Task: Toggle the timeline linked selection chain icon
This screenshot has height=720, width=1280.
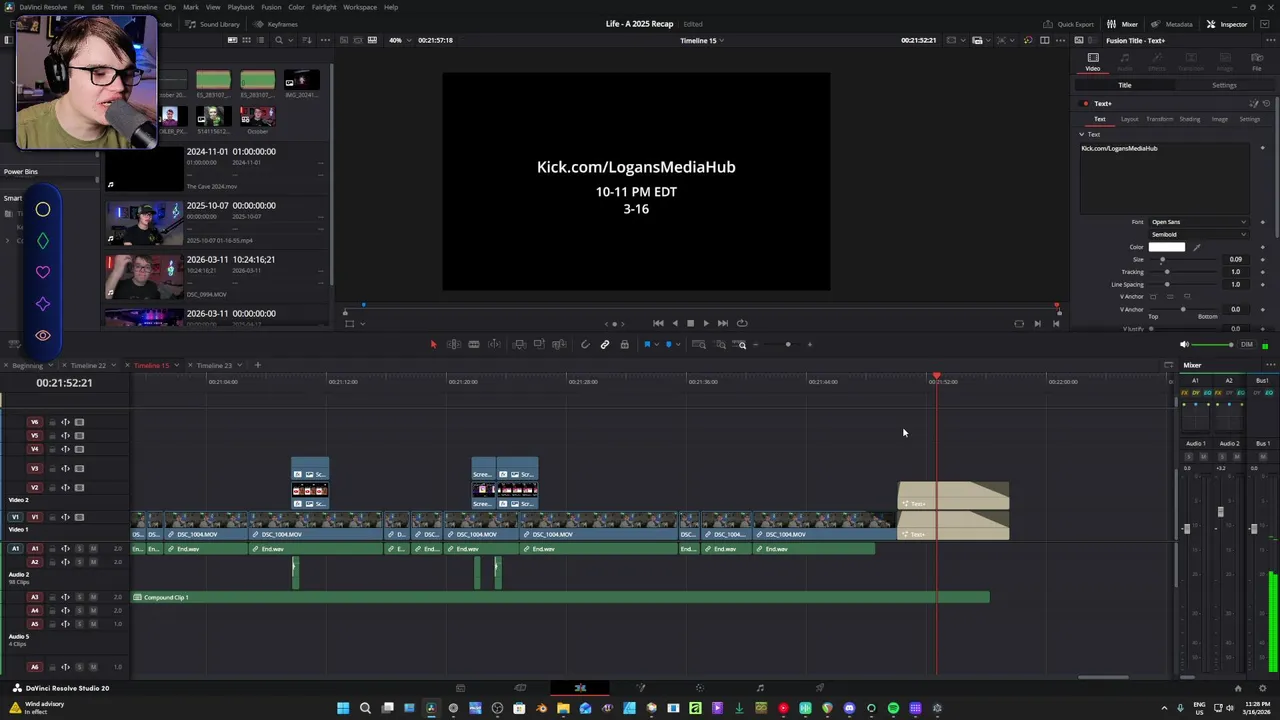Action: pyautogui.click(x=605, y=344)
